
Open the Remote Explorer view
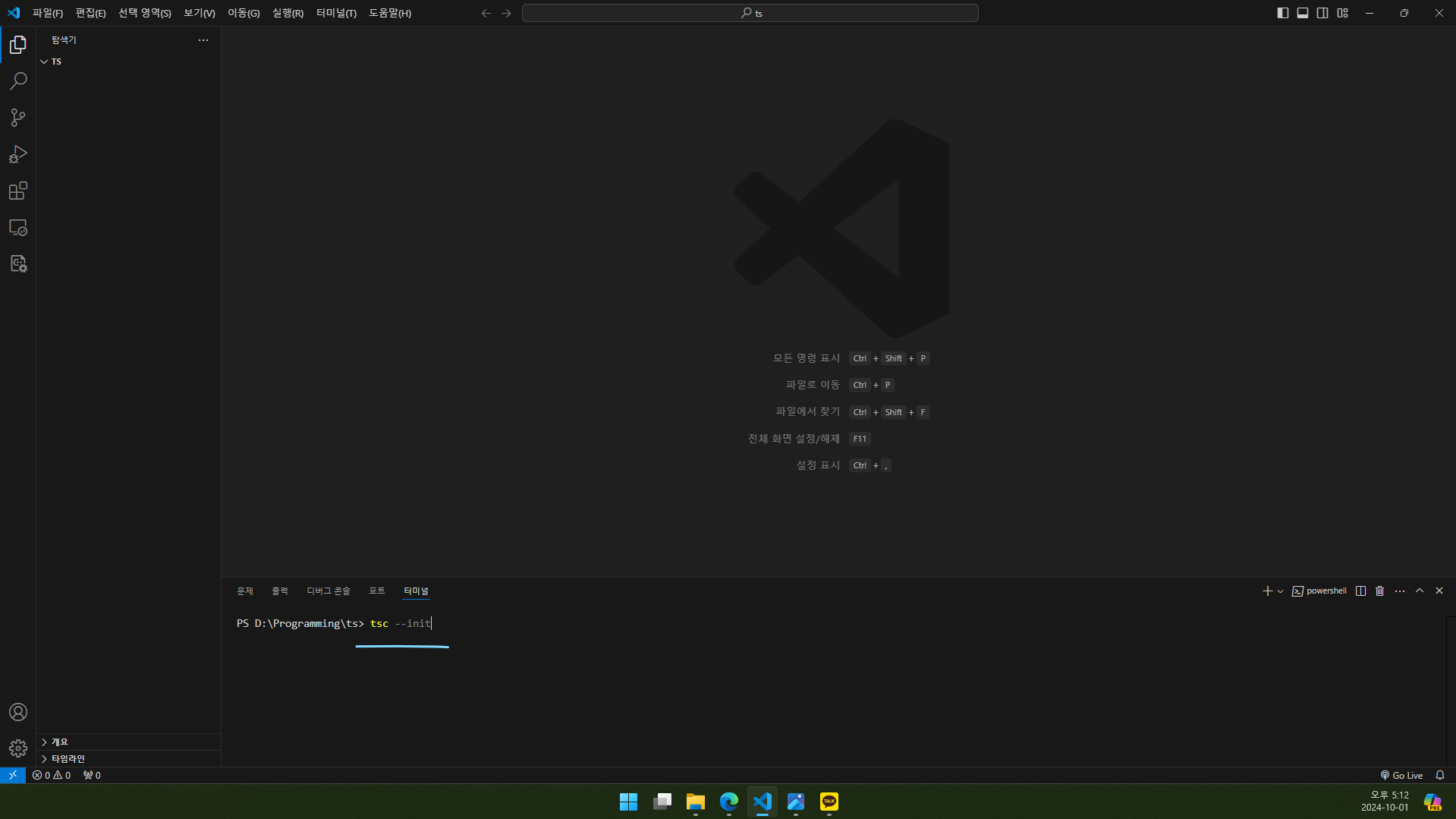(x=18, y=227)
